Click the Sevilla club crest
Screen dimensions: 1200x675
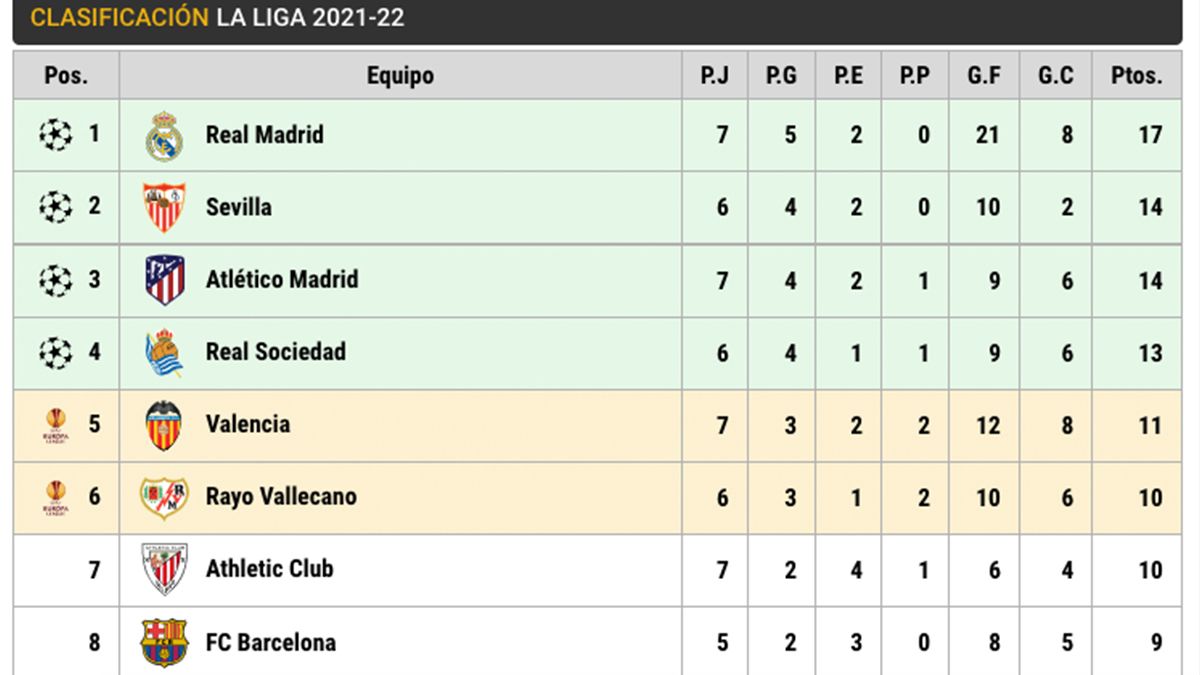[x=164, y=207]
